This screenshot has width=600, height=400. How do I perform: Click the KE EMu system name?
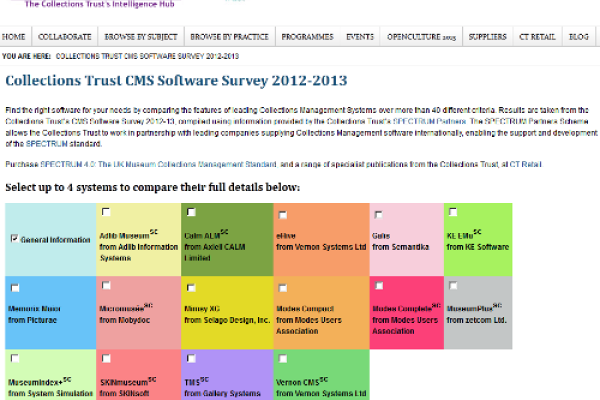460,236
